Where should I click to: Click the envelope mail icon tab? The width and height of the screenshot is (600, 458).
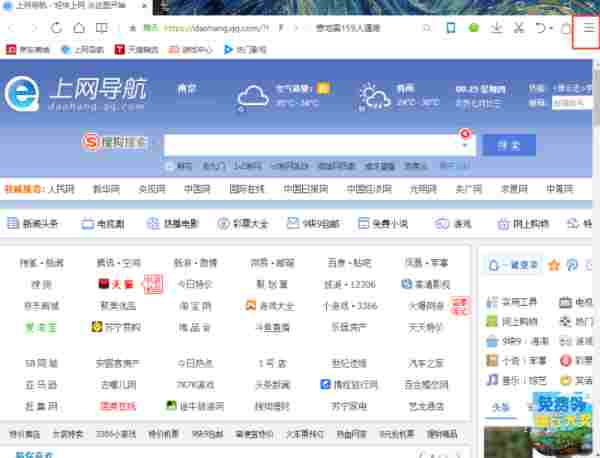pyautogui.click(x=293, y=223)
